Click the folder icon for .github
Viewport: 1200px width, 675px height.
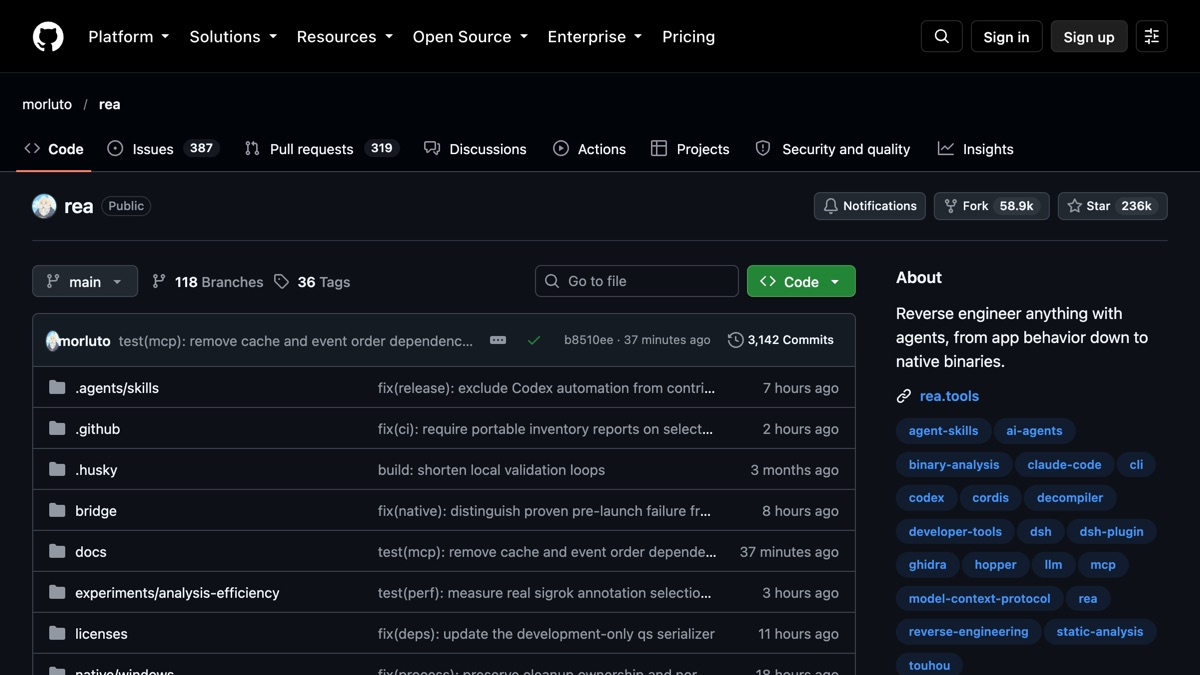tap(57, 429)
